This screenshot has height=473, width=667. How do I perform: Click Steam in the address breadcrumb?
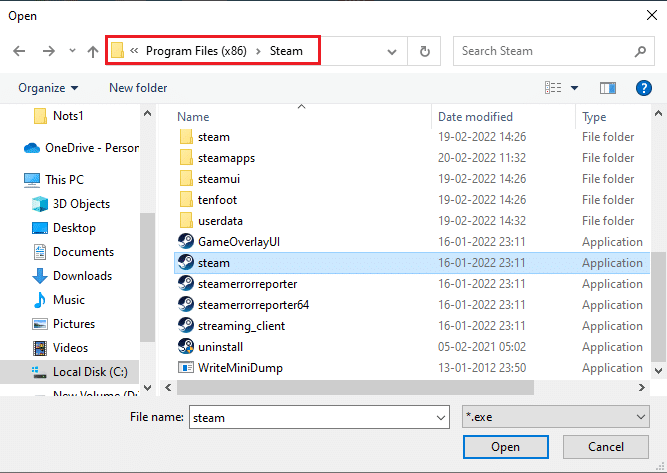[286, 51]
